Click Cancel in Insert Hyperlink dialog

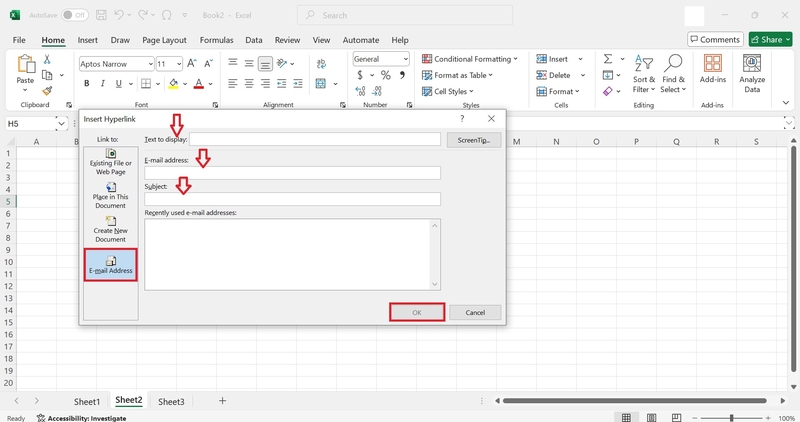coord(475,312)
